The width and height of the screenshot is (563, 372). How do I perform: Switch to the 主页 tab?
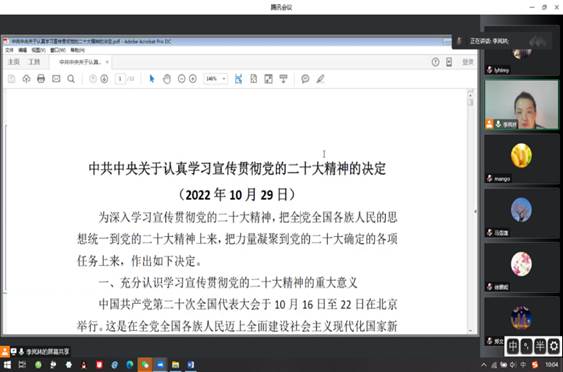pyautogui.click(x=14, y=62)
